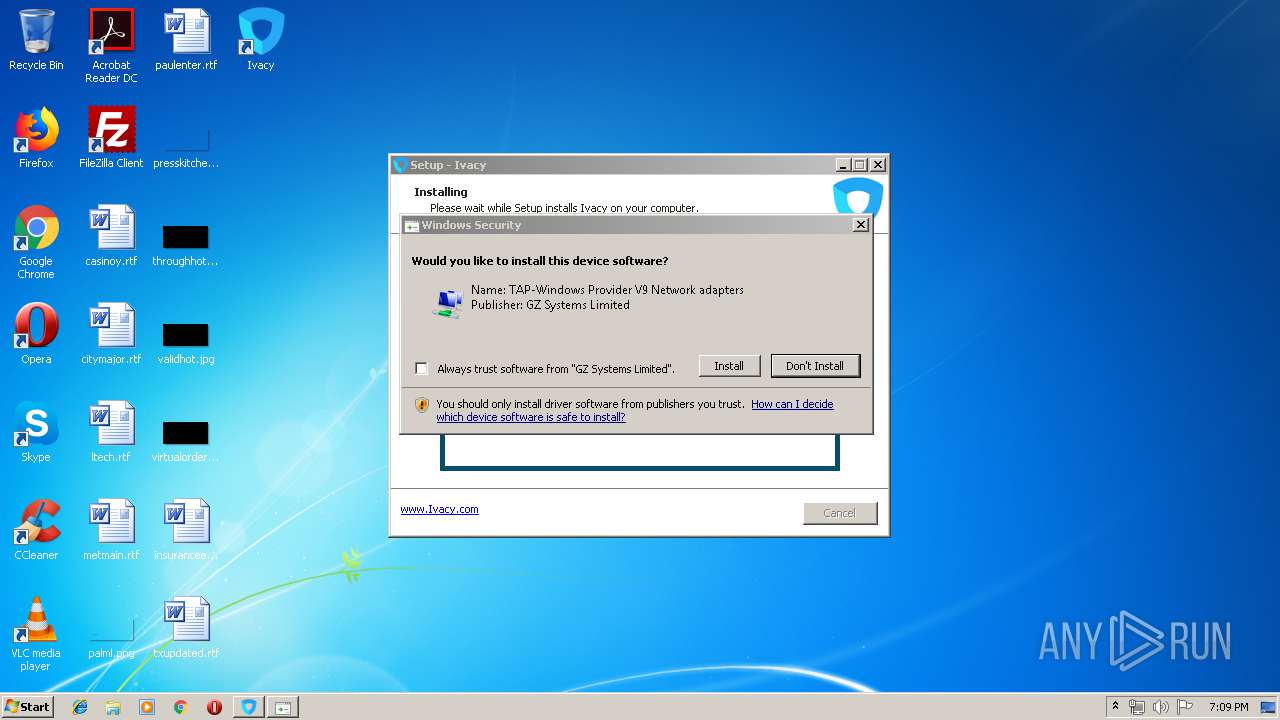The width and height of the screenshot is (1280, 720).
Task: Open Opera from the taskbar
Action: click(x=214, y=707)
